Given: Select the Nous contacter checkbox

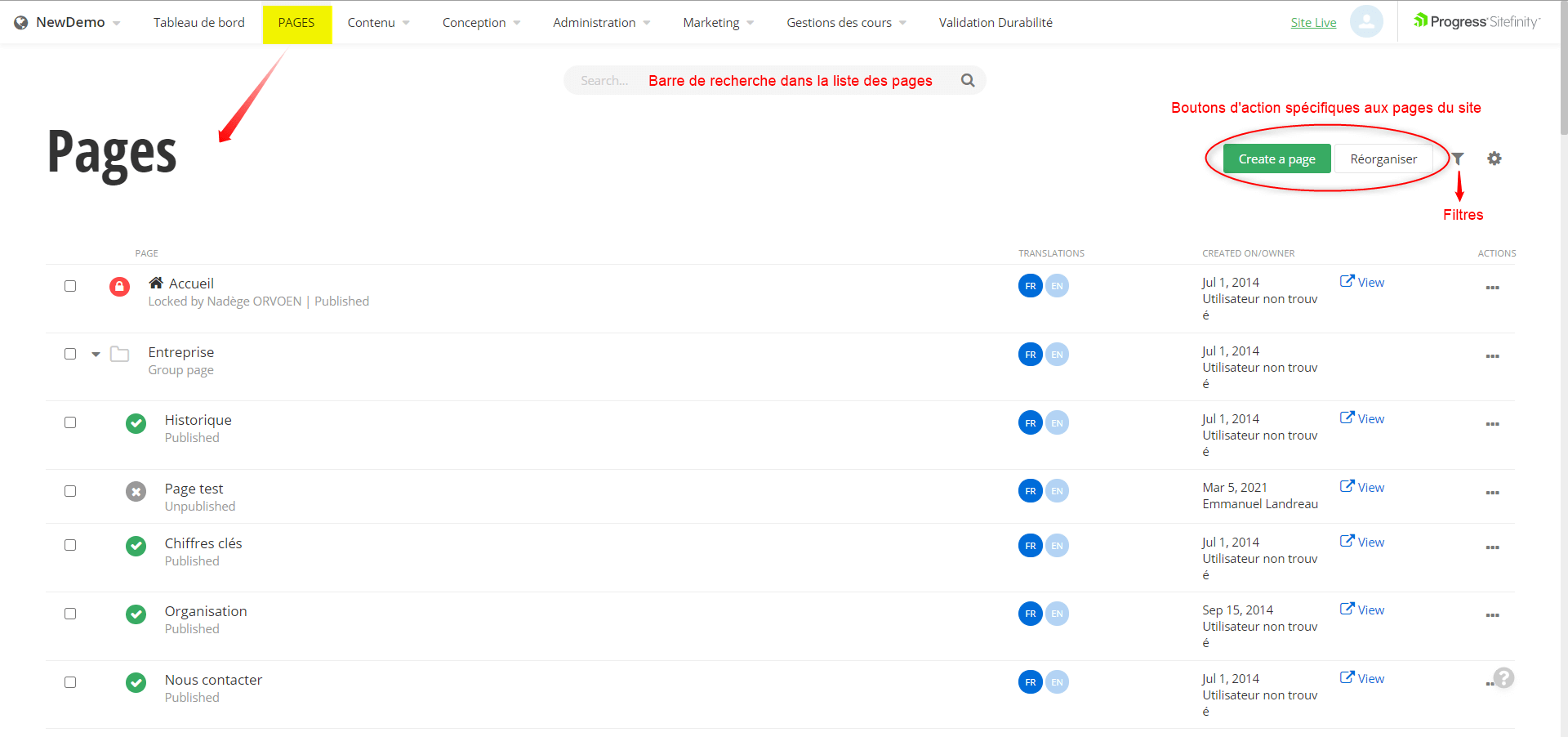Looking at the screenshot, I should [x=70, y=682].
